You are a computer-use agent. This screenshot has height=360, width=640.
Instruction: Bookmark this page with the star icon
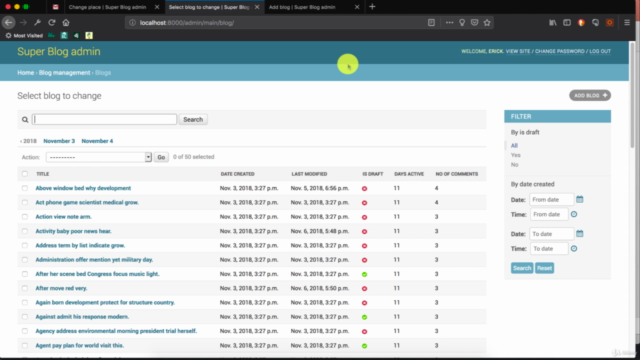click(x=487, y=22)
